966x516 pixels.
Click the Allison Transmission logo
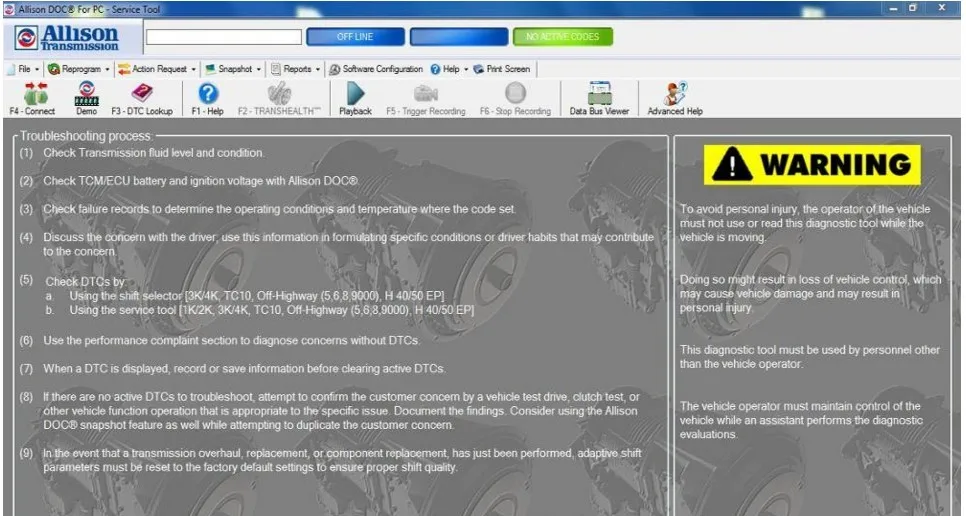pyautogui.click(x=67, y=38)
